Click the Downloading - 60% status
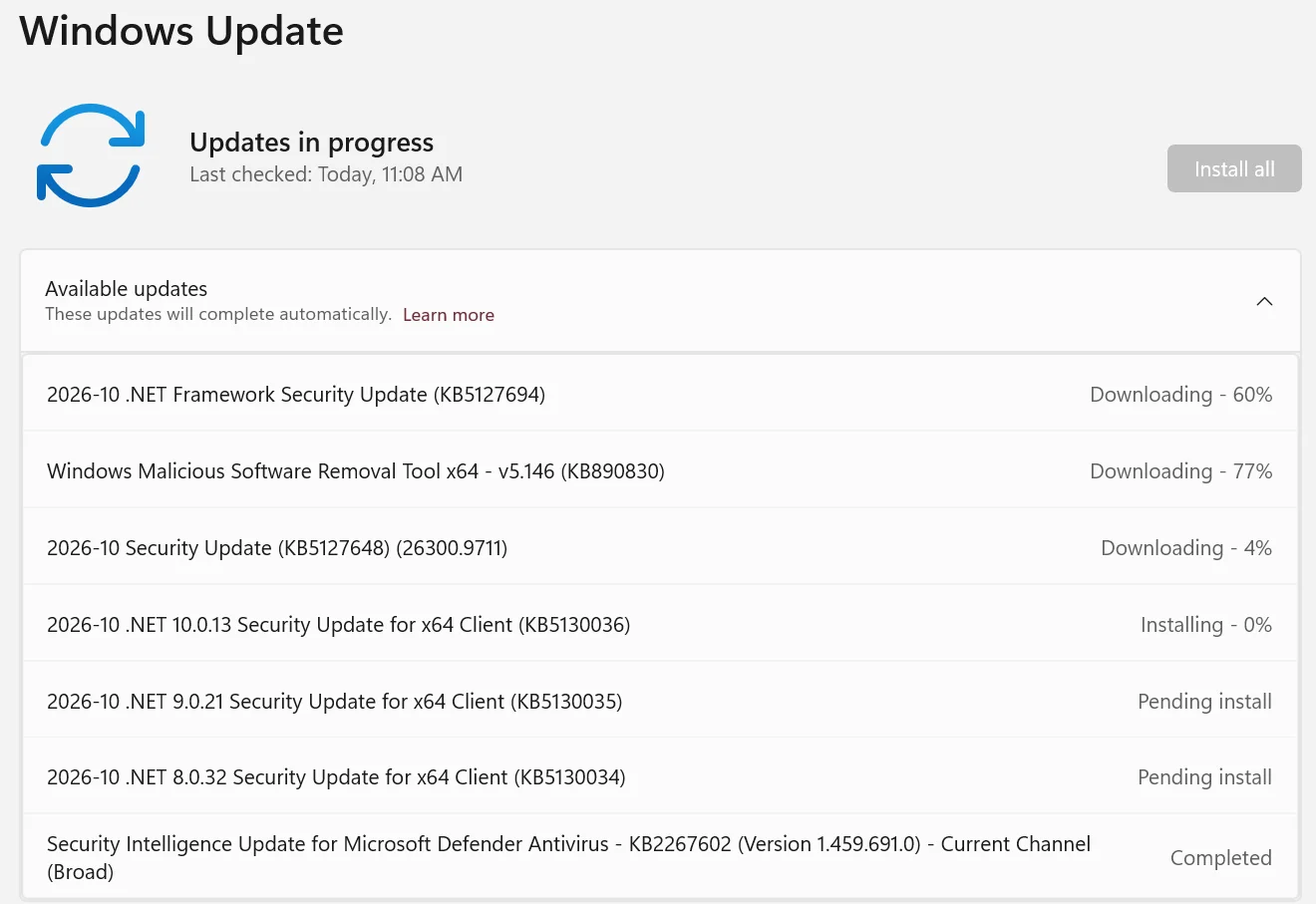This screenshot has width=1316, height=904. [x=1180, y=395]
